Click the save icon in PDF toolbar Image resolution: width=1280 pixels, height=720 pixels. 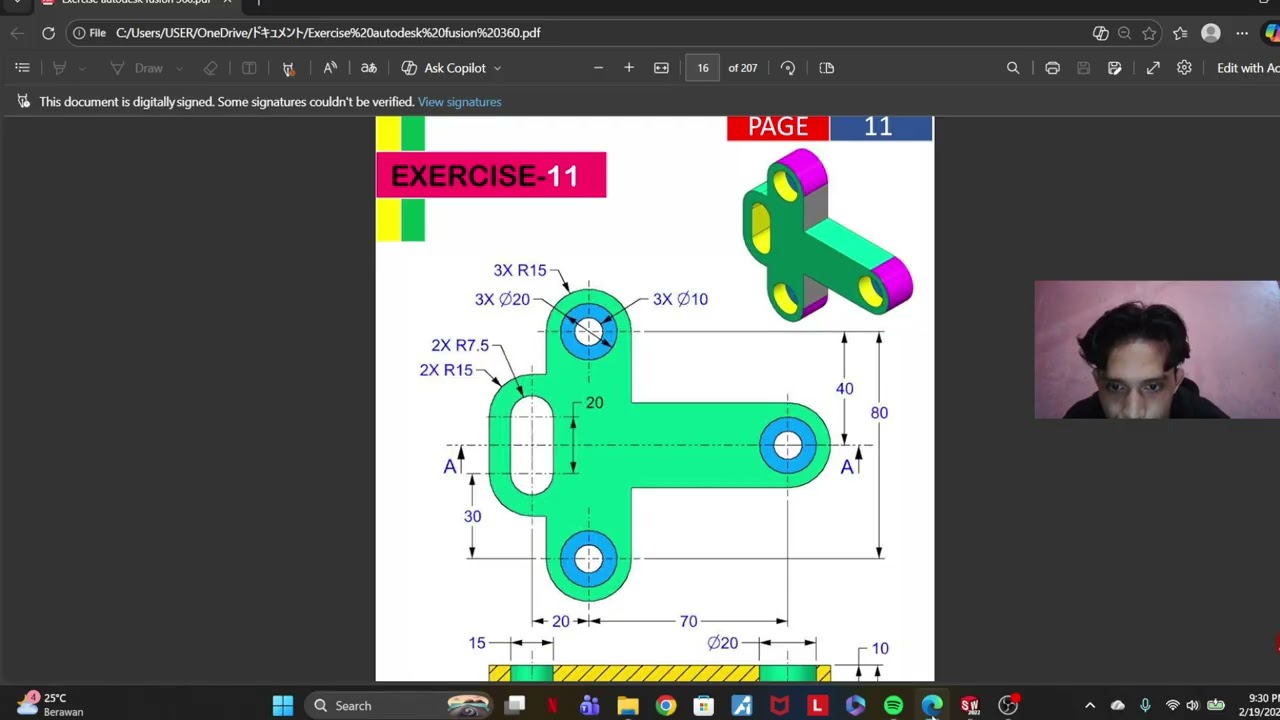1083,68
